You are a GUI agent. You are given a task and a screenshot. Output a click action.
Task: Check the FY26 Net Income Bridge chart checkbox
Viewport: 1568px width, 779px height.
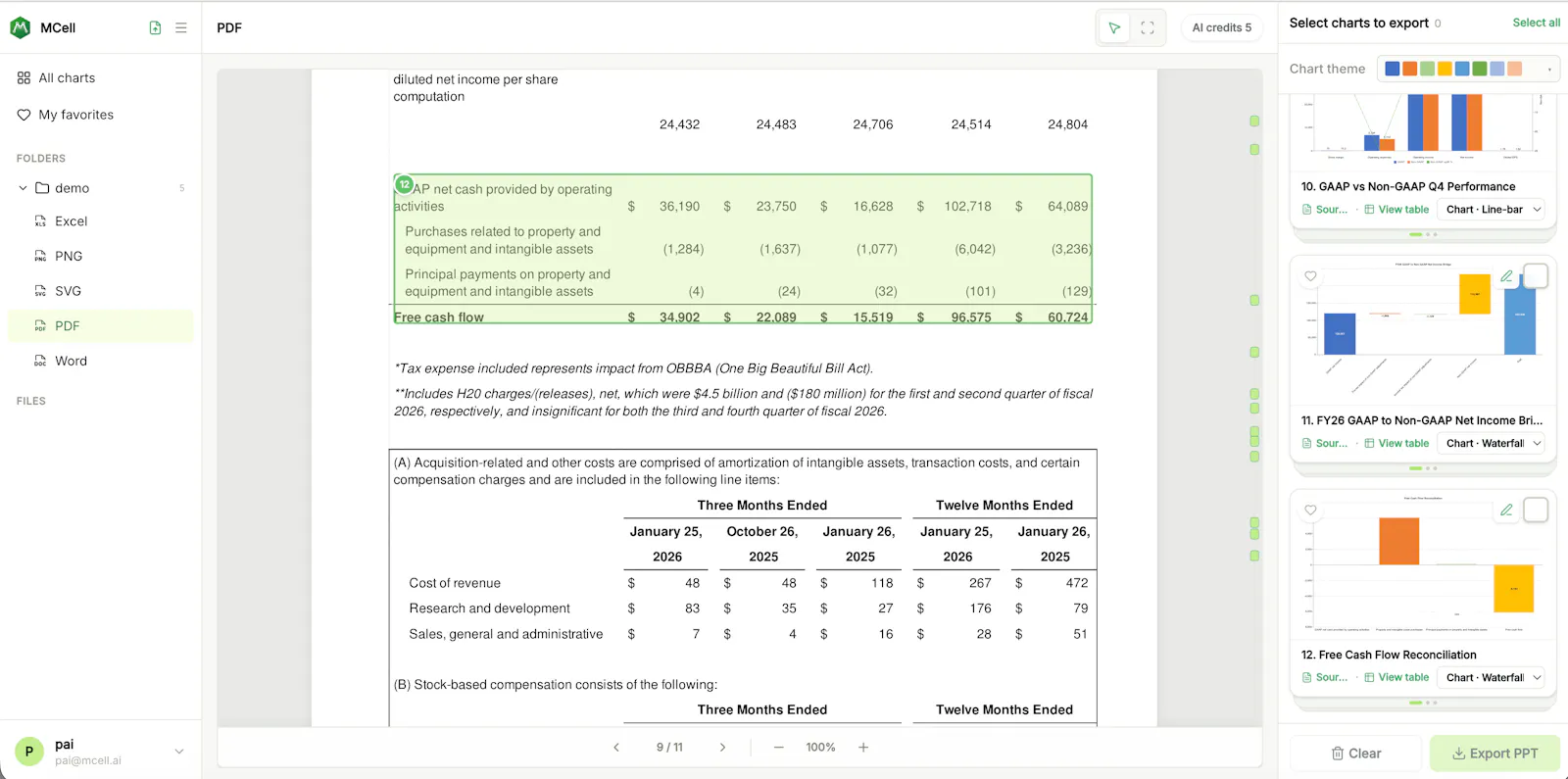pos(1536,276)
